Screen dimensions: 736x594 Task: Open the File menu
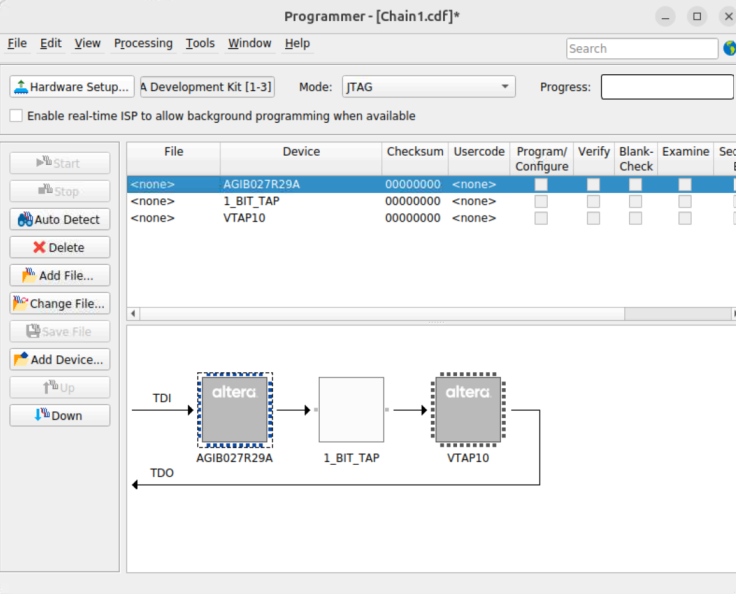[17, 43]
